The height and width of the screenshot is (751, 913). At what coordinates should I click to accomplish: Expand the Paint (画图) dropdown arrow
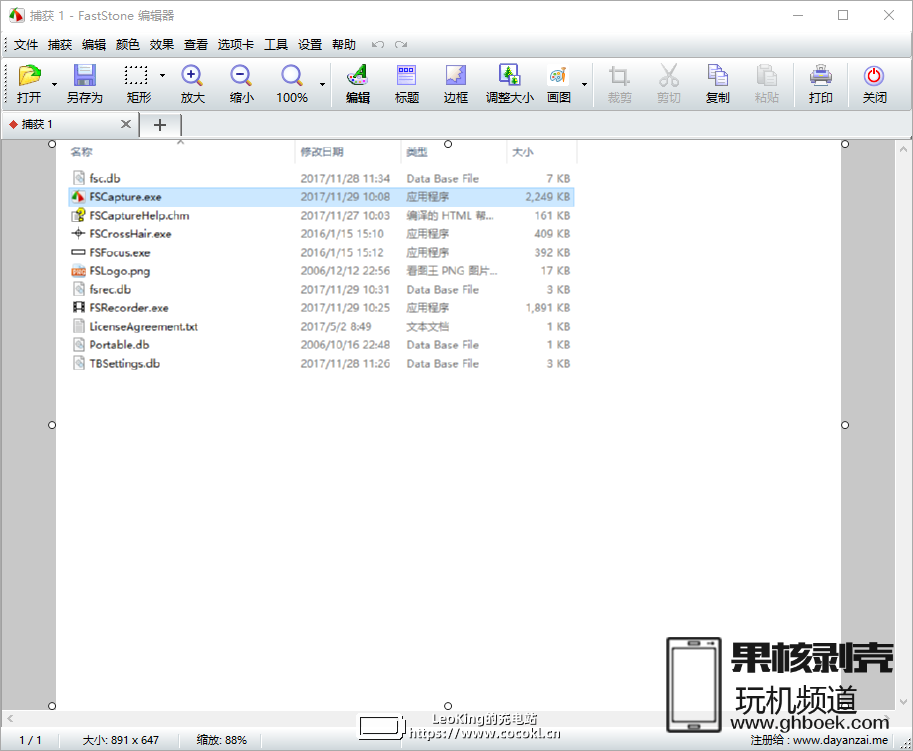pos(585,84)
